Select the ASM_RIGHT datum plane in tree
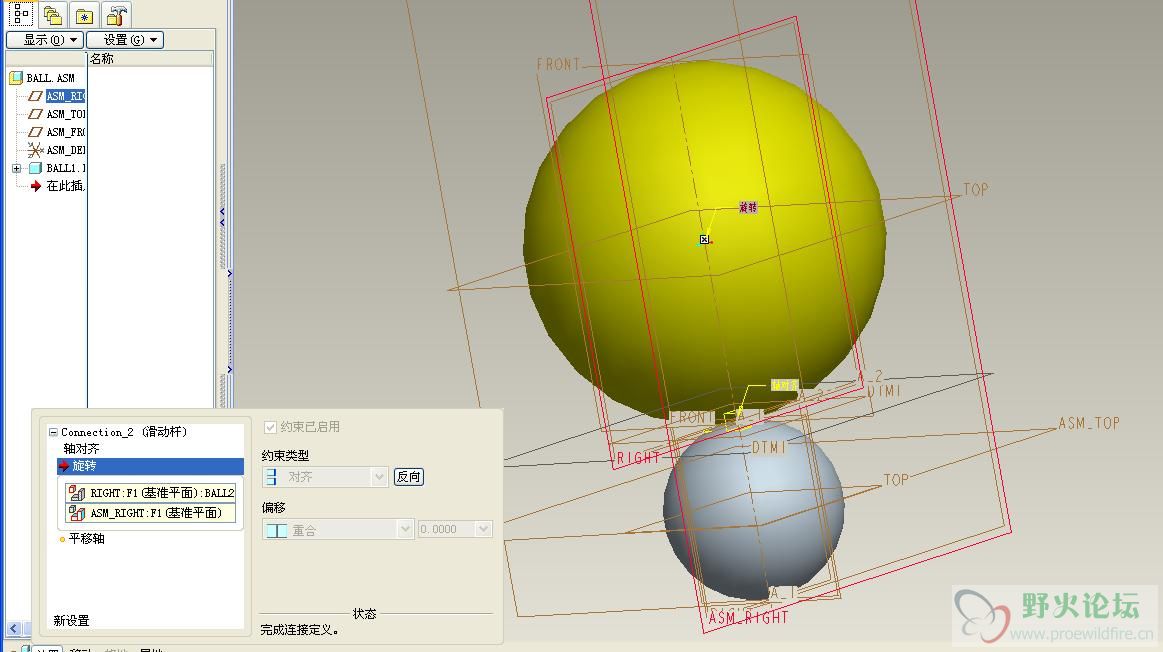 click(x=65, y=96)
